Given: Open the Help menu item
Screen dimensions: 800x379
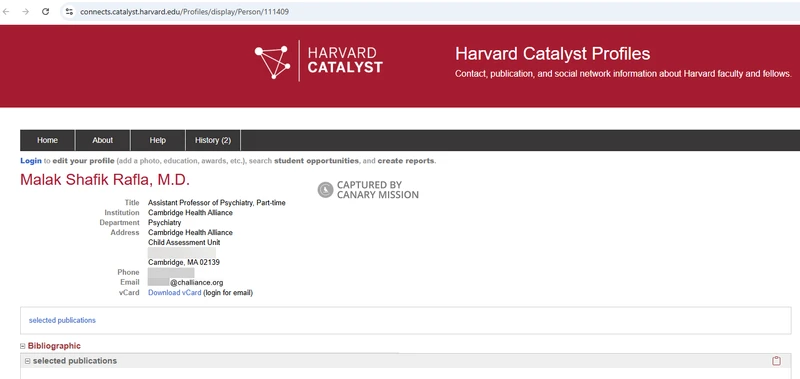Looking at the screenshot, I should point(158,140).
